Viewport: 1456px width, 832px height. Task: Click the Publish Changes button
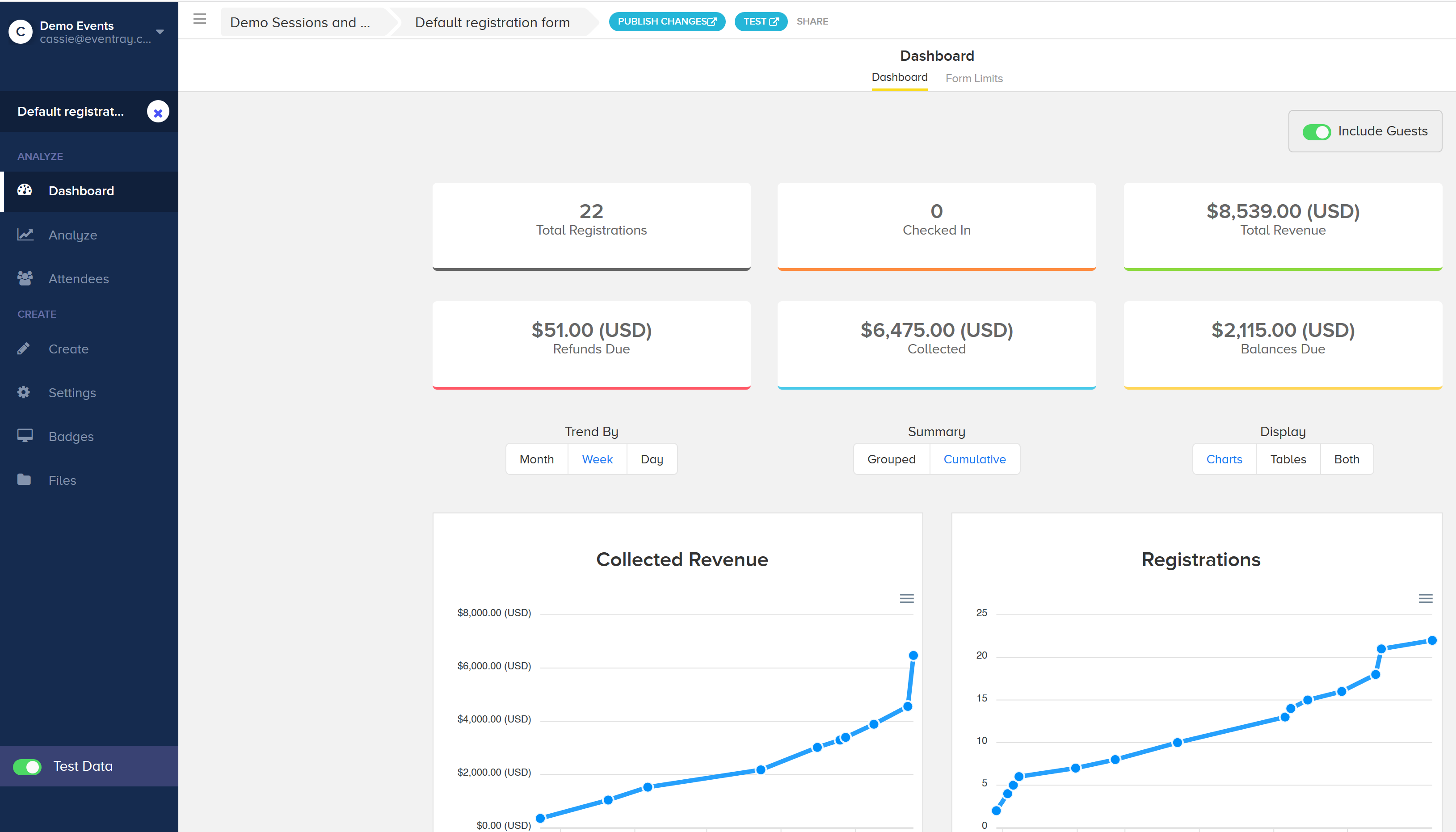pos(666,22)
